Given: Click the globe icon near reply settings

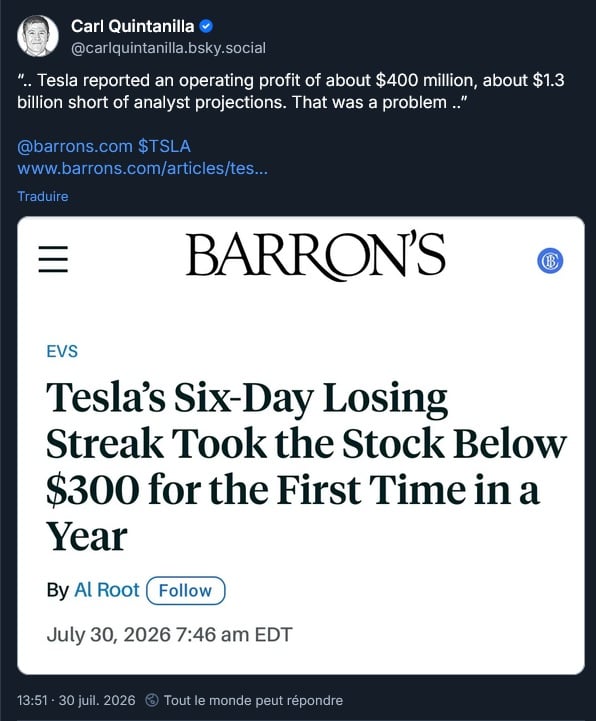Looking at the screenshot, I should 152,700.
